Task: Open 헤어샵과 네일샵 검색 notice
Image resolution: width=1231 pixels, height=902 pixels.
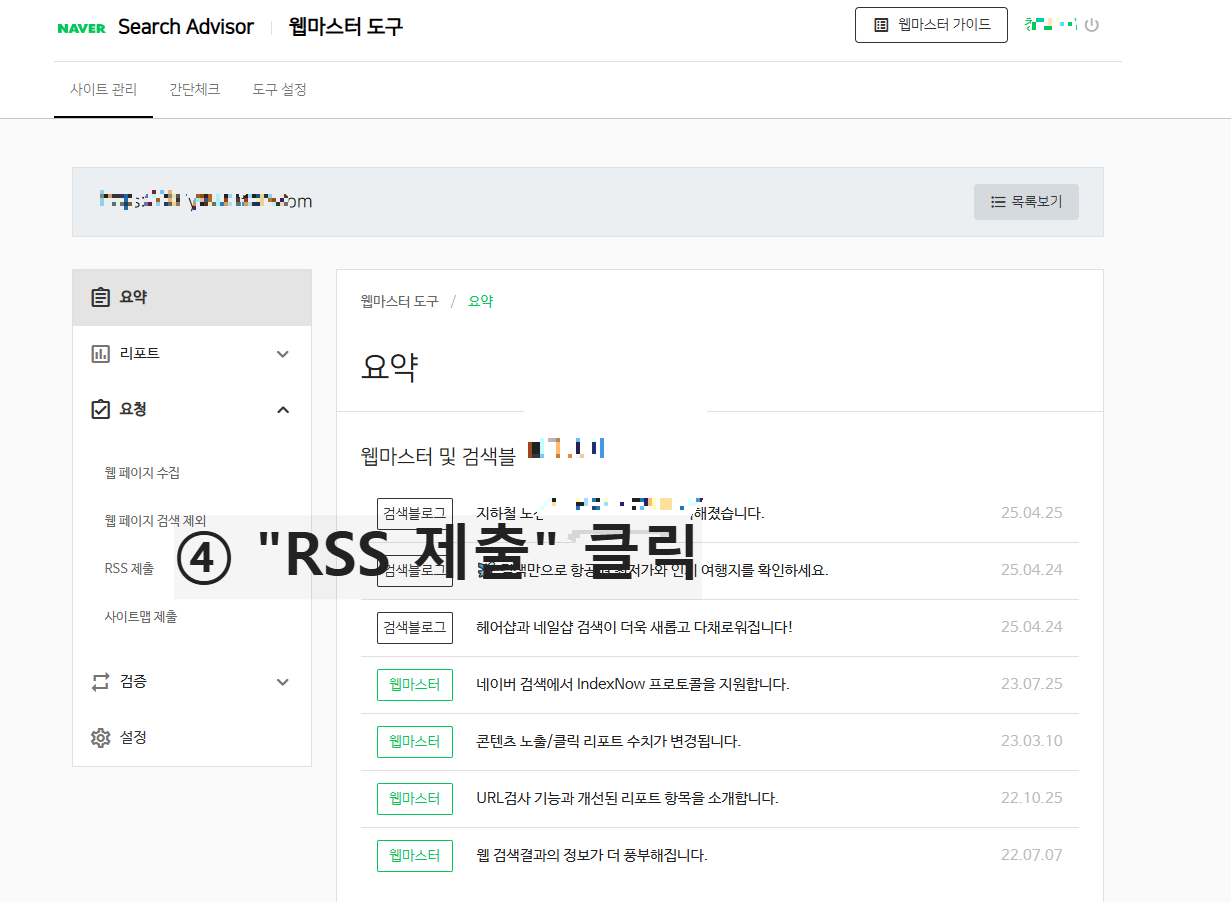Action: [x=635, y=627]
